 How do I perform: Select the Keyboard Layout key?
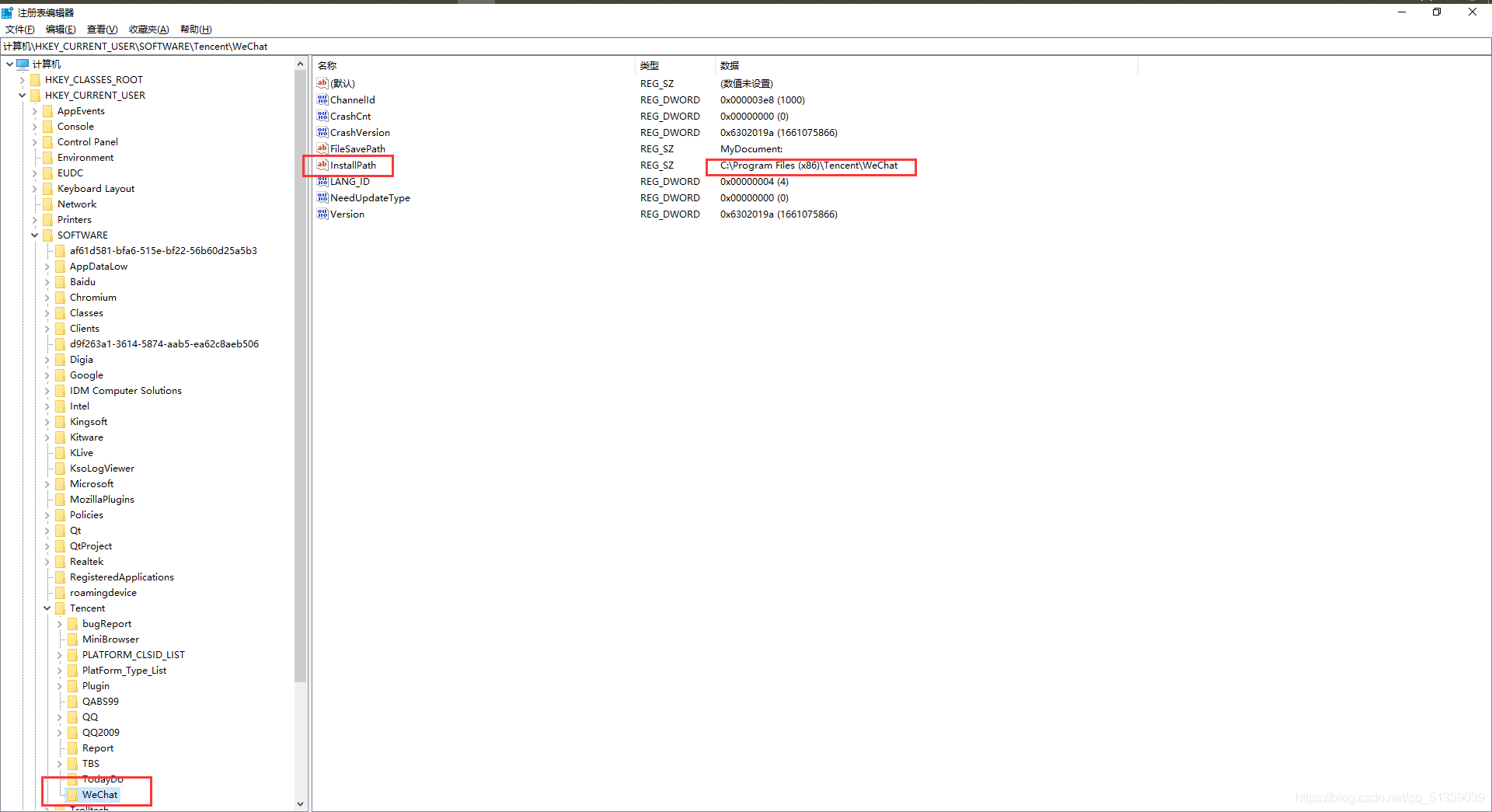pos(96,188)
